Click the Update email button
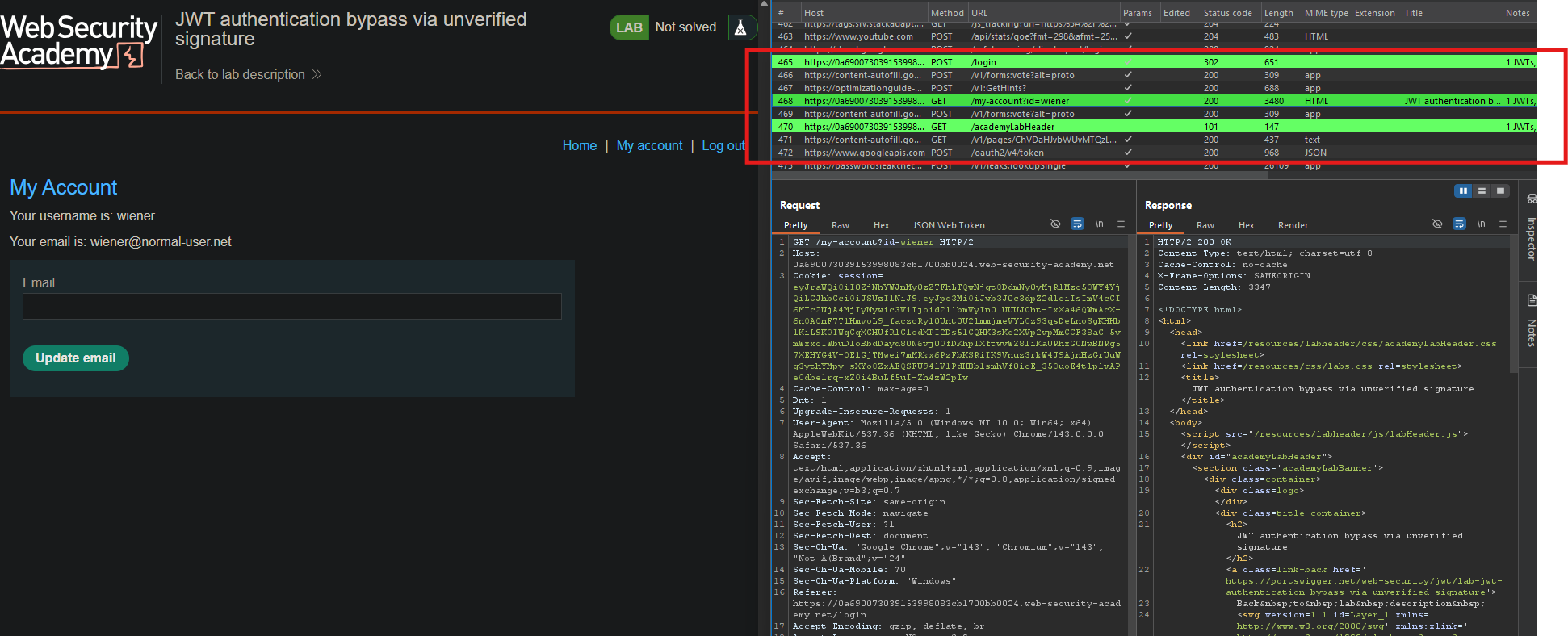Image resolution: width=1568 pixels, height=636 pixels. [x=76, y=358]
